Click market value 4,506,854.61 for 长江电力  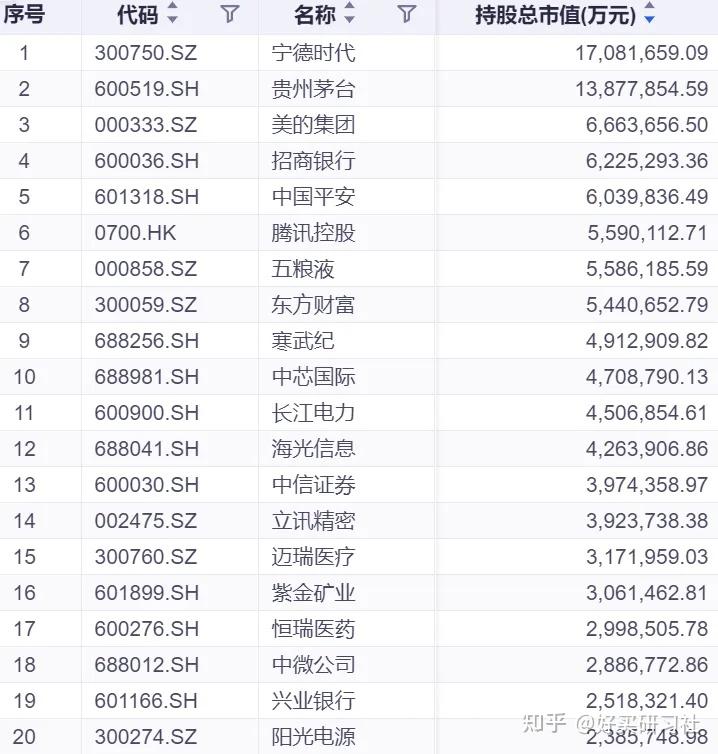(x=647, y=414)
